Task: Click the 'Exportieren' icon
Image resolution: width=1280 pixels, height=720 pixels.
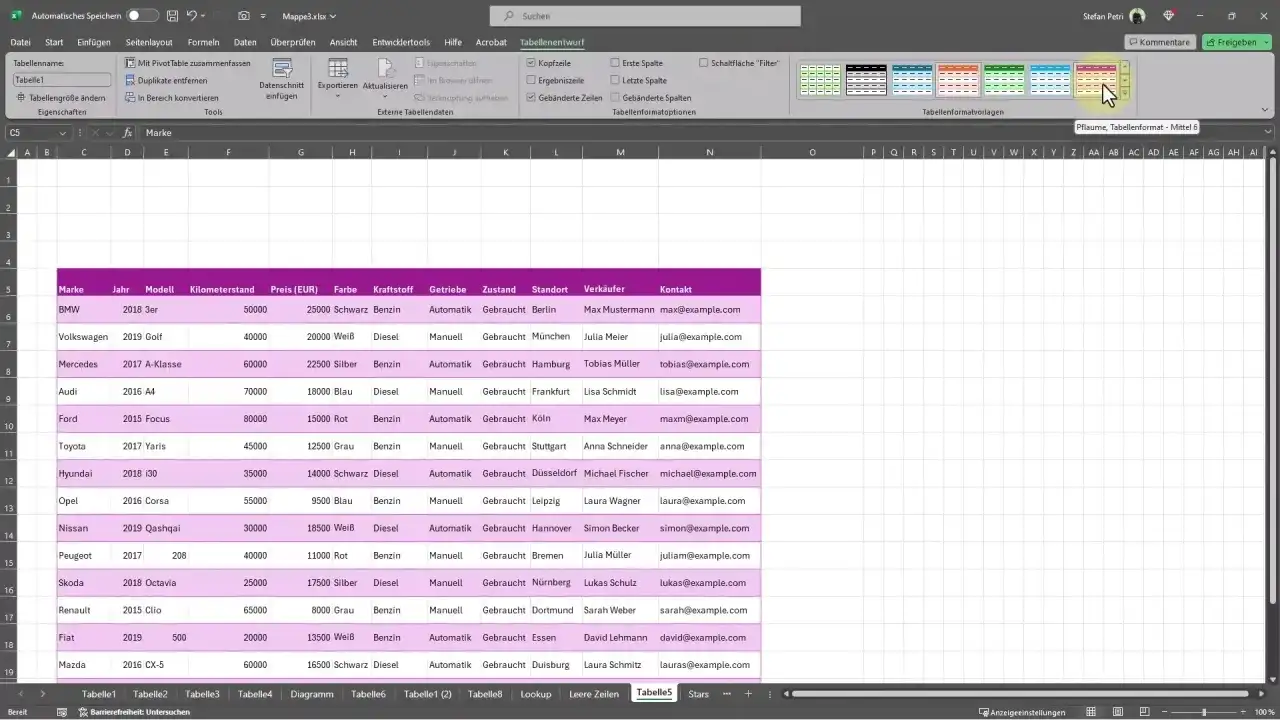Action: 337,70
